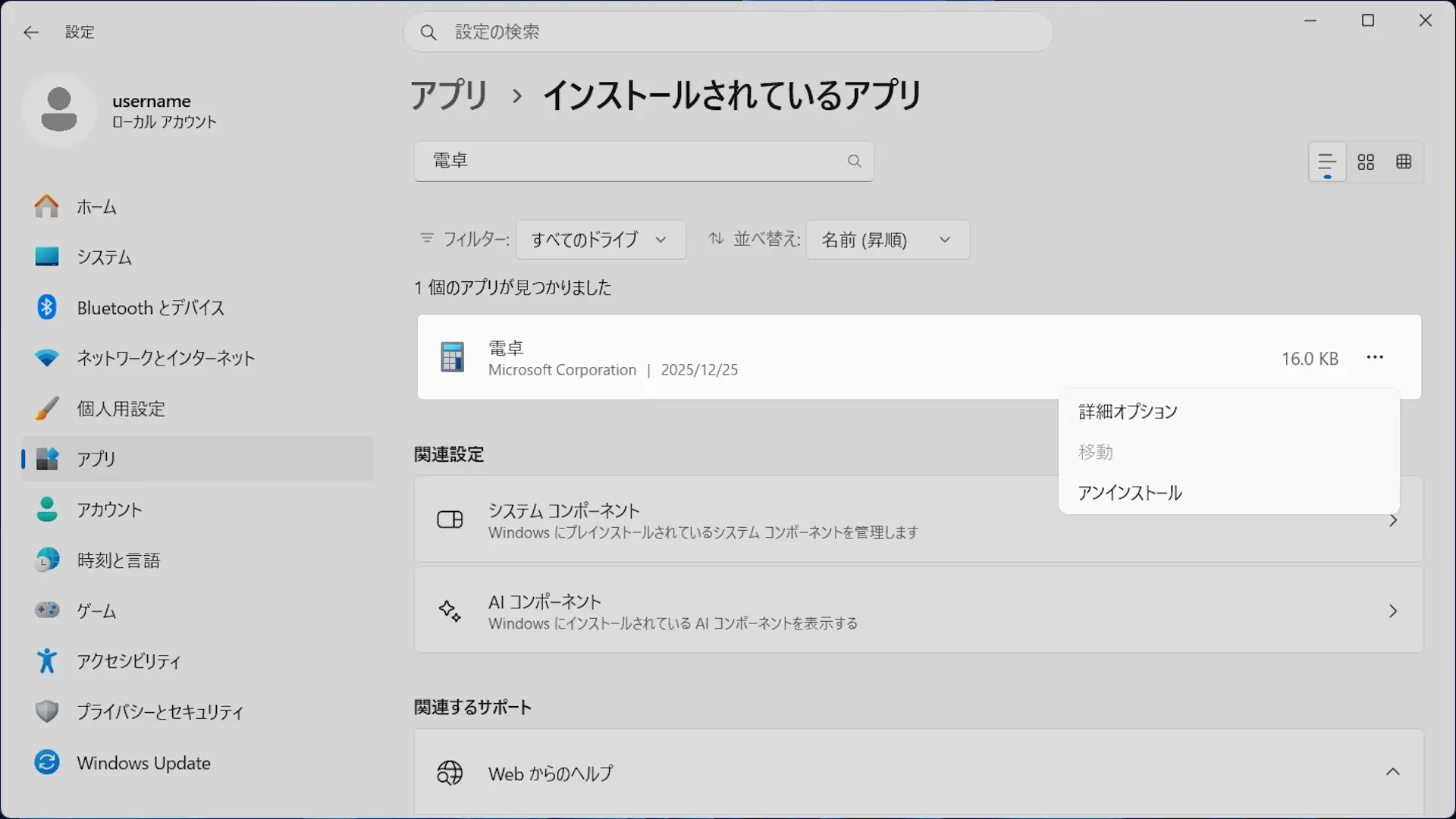Minimize the Settings window
This screenshot has width=1456, height=819.
(1310, 20)
